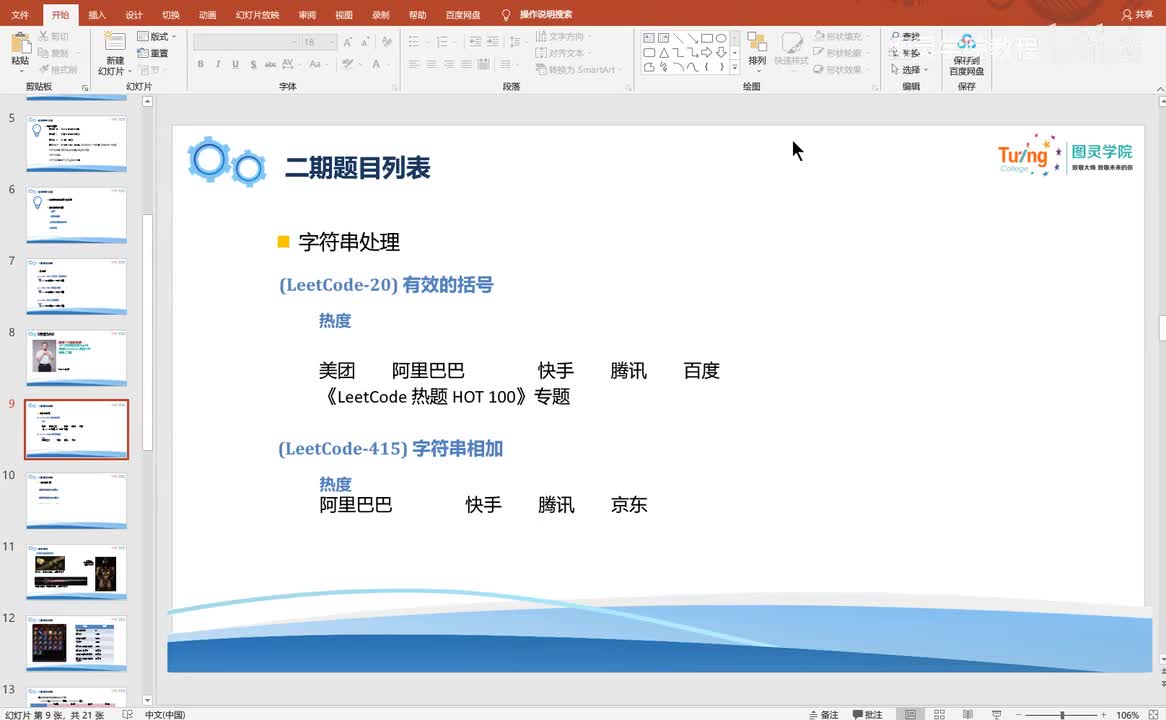1166x720 pixels.
Task: Open Paste options dropdown arrow
Action: (x=20, y=71)
